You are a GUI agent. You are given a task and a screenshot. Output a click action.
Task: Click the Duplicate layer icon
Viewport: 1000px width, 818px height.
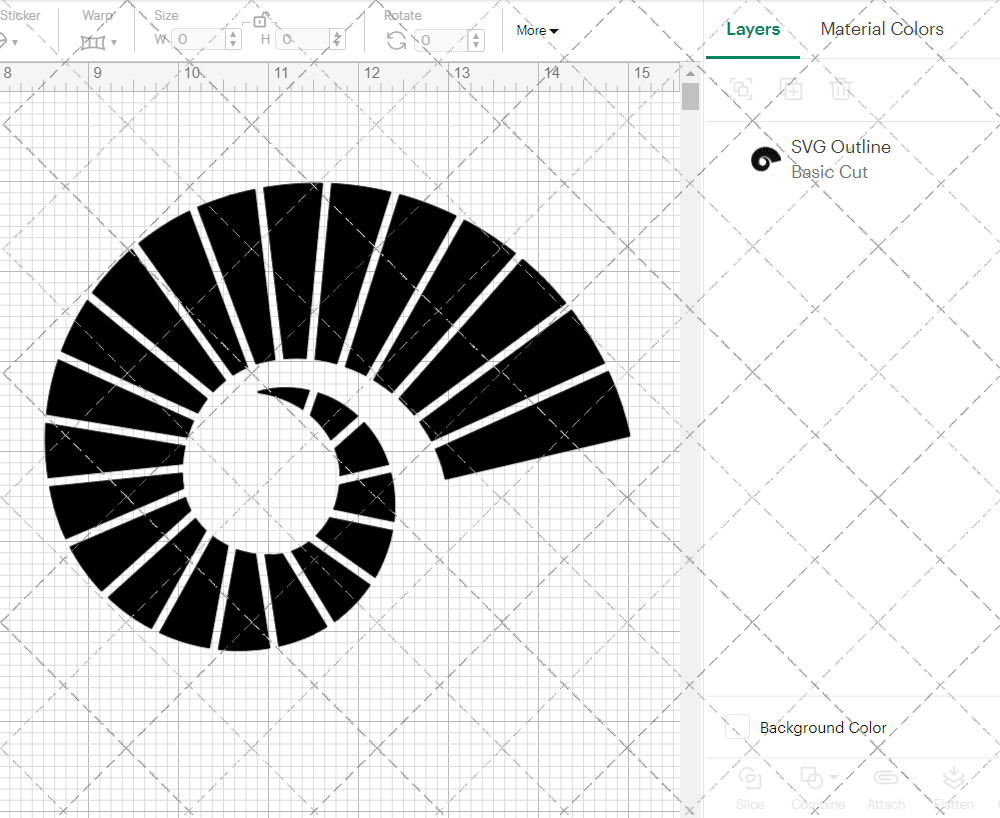coord(791,89)
